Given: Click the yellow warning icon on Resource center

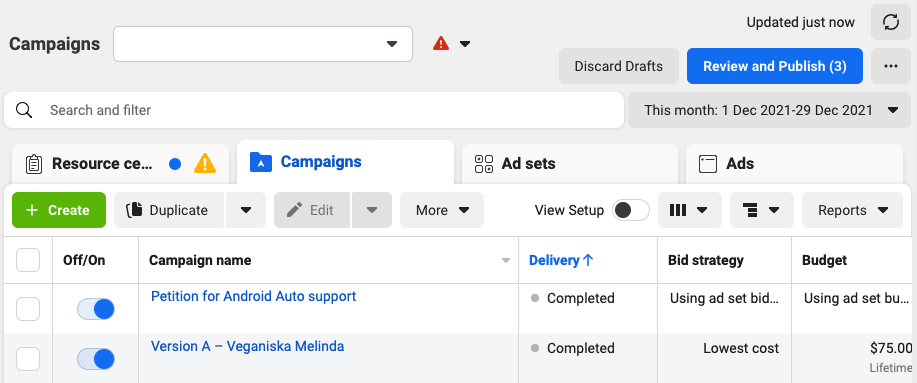Looking at the screenshot, I should (205, 163).
